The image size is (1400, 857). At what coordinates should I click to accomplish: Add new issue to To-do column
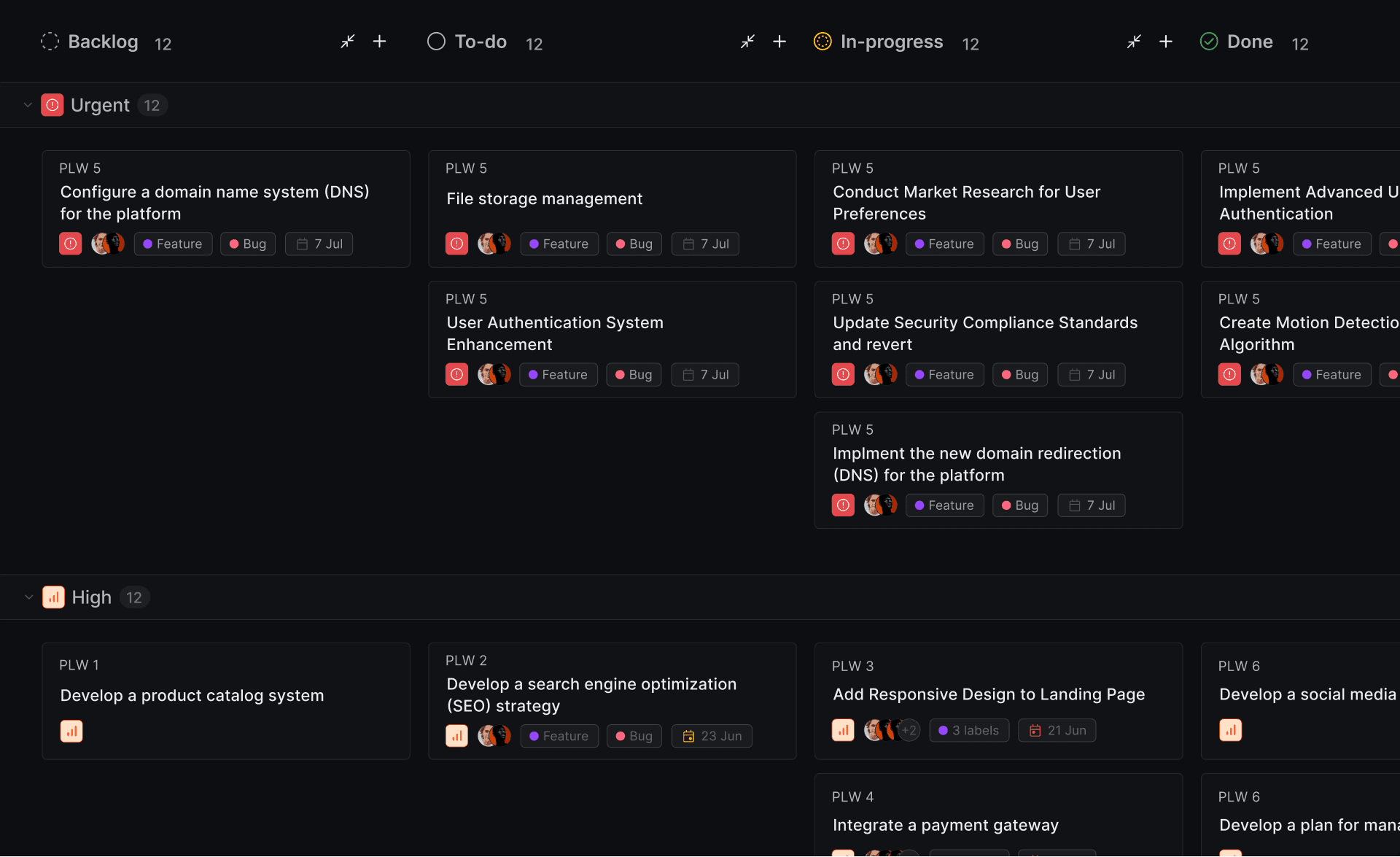[x=779, y=42]
